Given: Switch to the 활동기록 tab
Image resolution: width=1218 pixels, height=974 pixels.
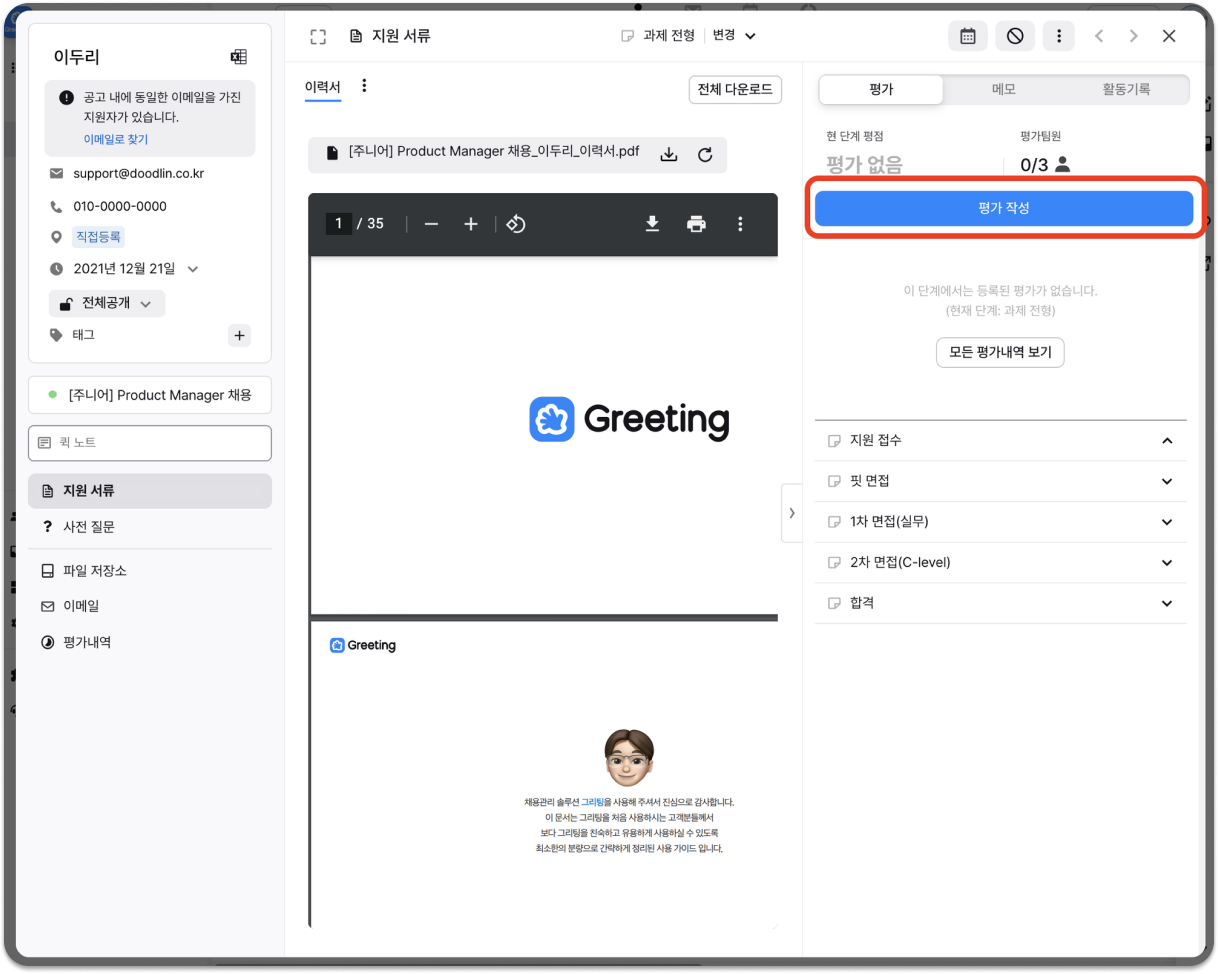Looking at the screenshot, I should click(1126, 89).
